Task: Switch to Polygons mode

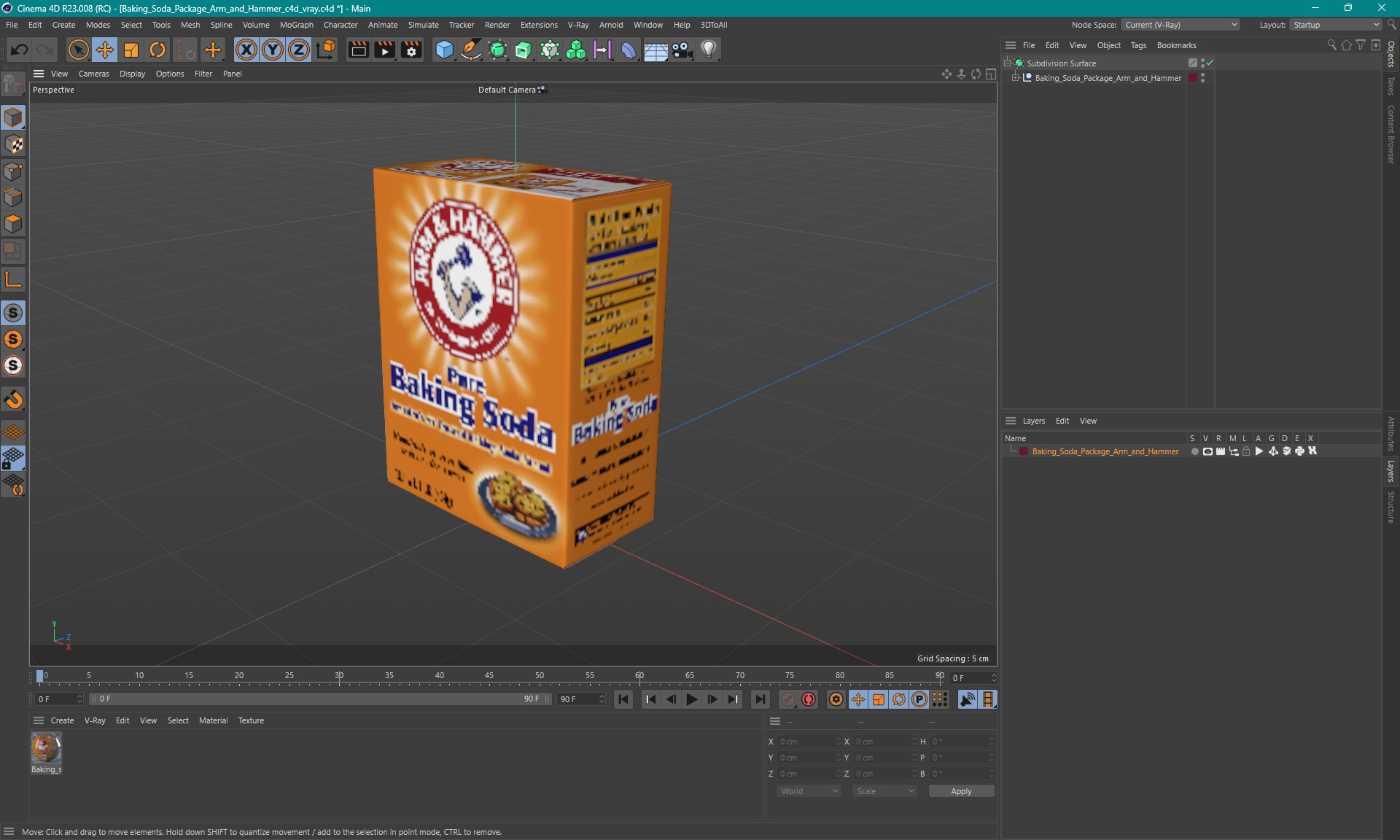Action: pyautogui.click(x=13, y=224)
